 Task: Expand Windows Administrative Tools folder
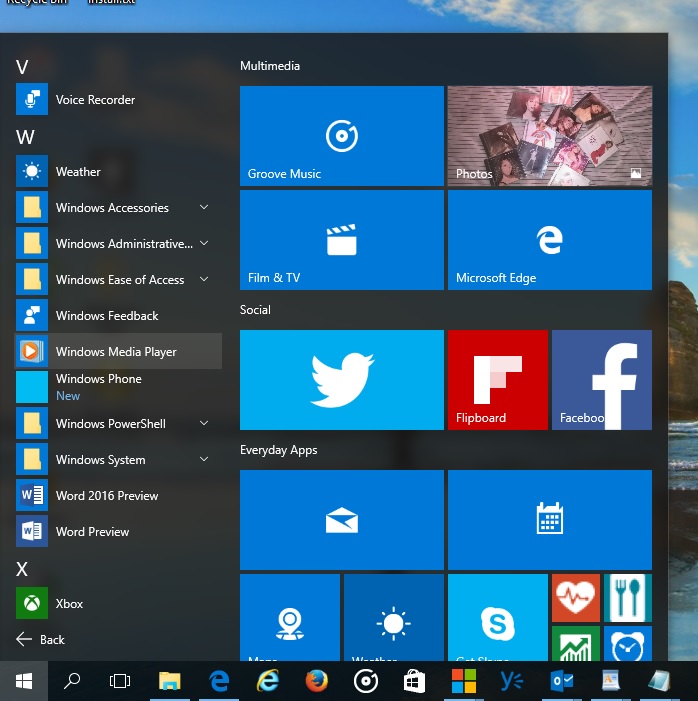coord(118,243)
